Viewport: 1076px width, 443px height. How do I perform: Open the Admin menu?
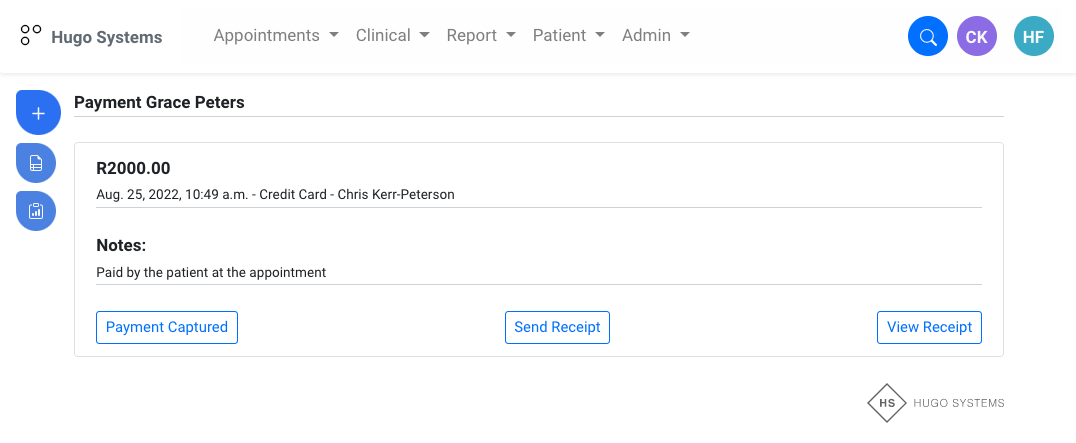click(656, 36)
